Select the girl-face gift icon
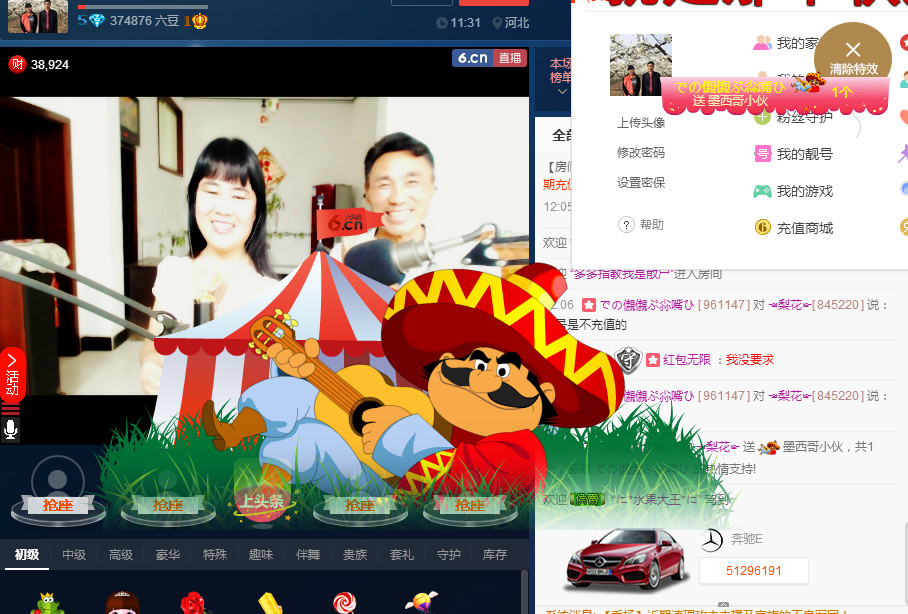Image resolution: width=908 pixels, height=614 pixels. point(122,603)
